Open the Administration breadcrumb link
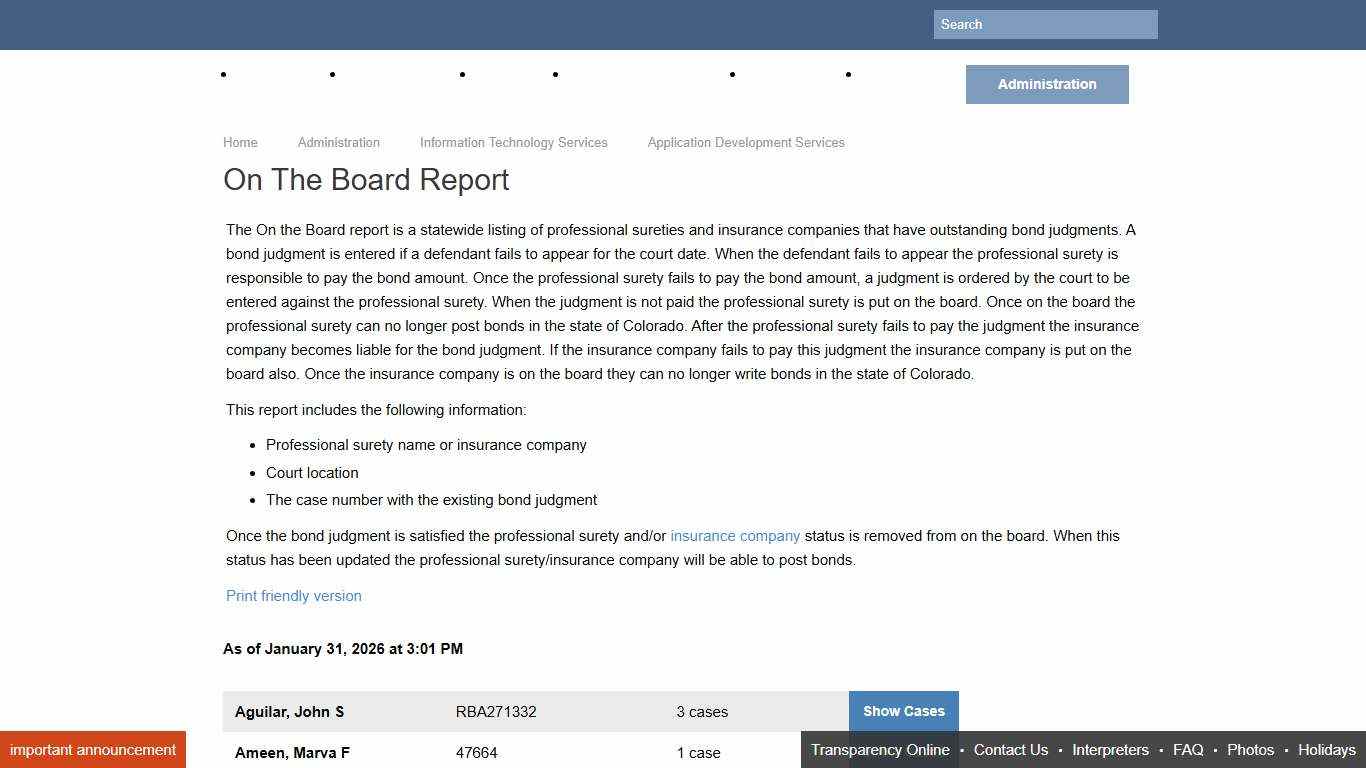1366x768 pixels. pyautogui.click(x=338, y=142)
